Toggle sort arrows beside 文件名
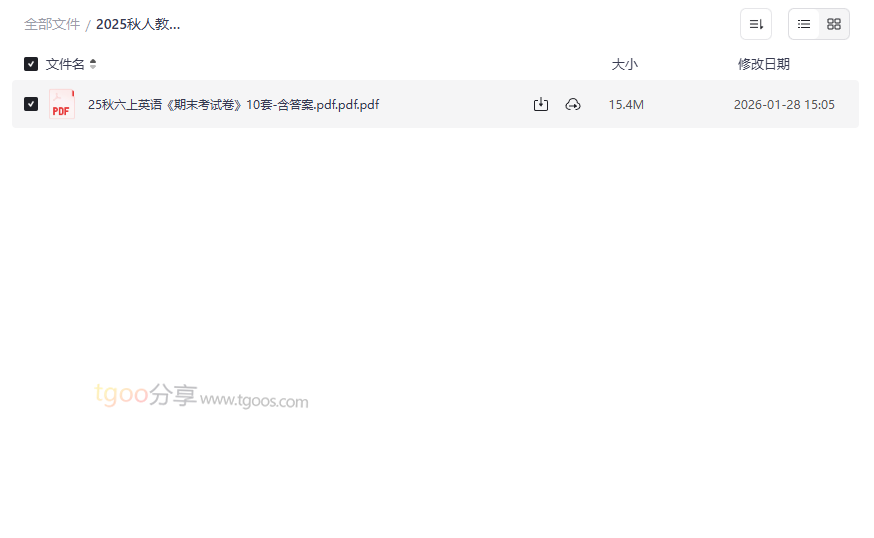874x538 pixels. point(93,64)
